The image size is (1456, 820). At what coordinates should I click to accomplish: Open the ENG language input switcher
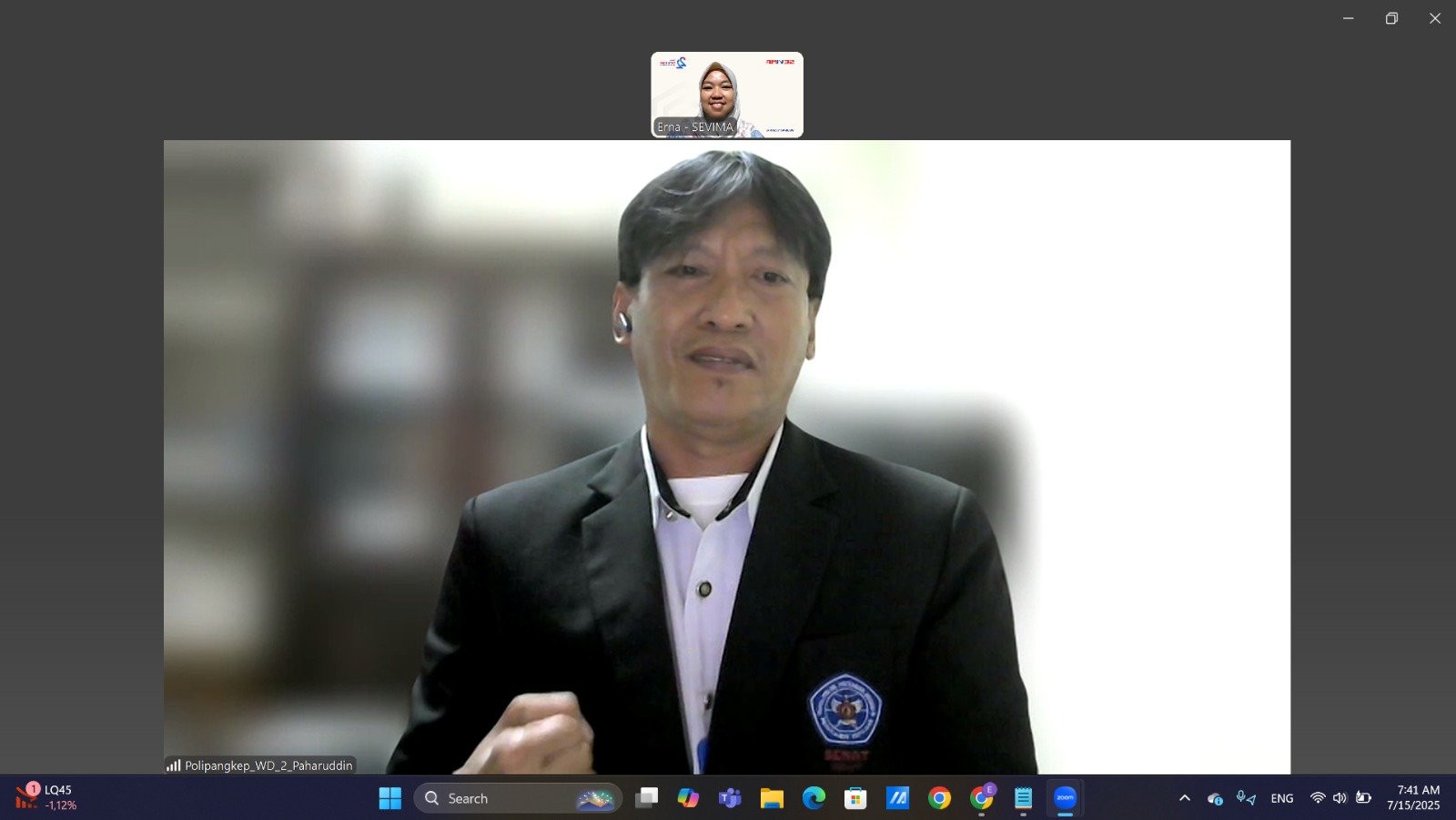(1282, 798)
